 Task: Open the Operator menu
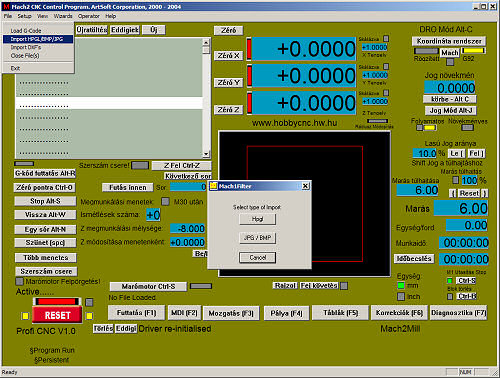(89, 16)
